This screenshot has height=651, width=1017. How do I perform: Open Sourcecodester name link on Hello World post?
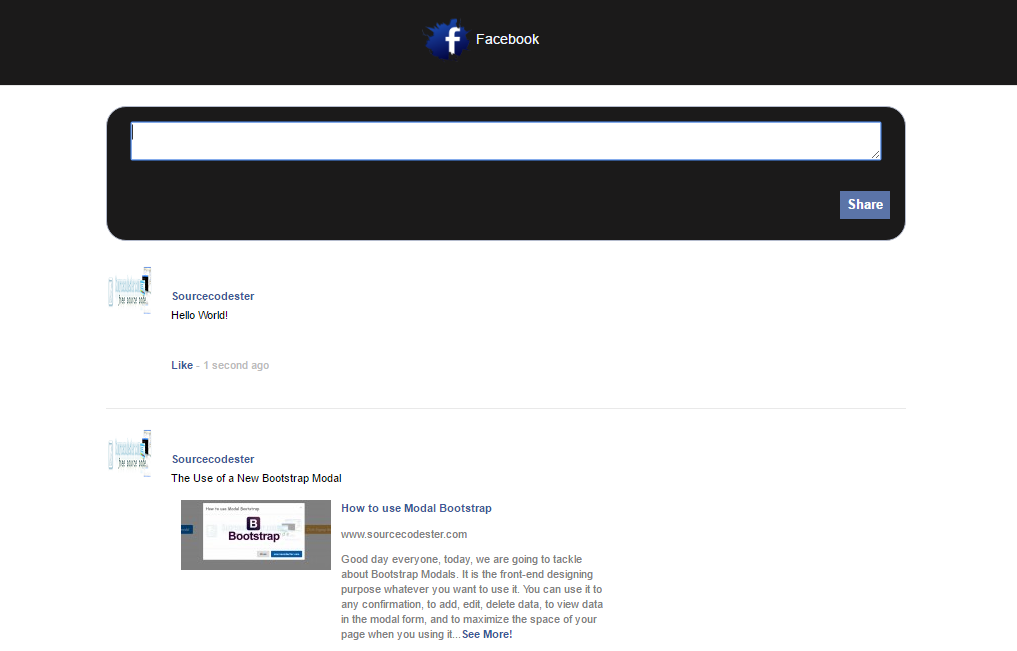click(x=213, y=296)
